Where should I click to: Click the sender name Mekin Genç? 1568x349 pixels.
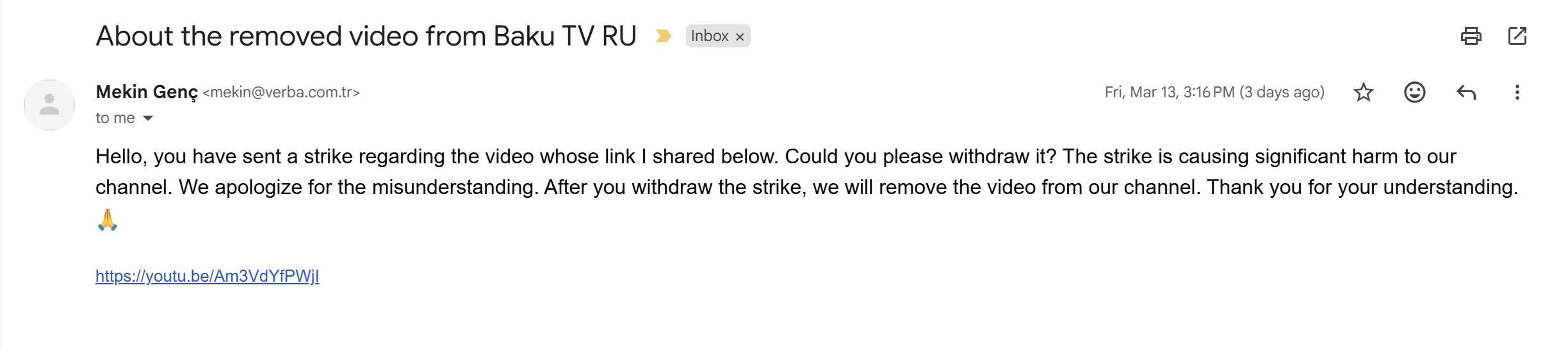[x=147, y=92]
